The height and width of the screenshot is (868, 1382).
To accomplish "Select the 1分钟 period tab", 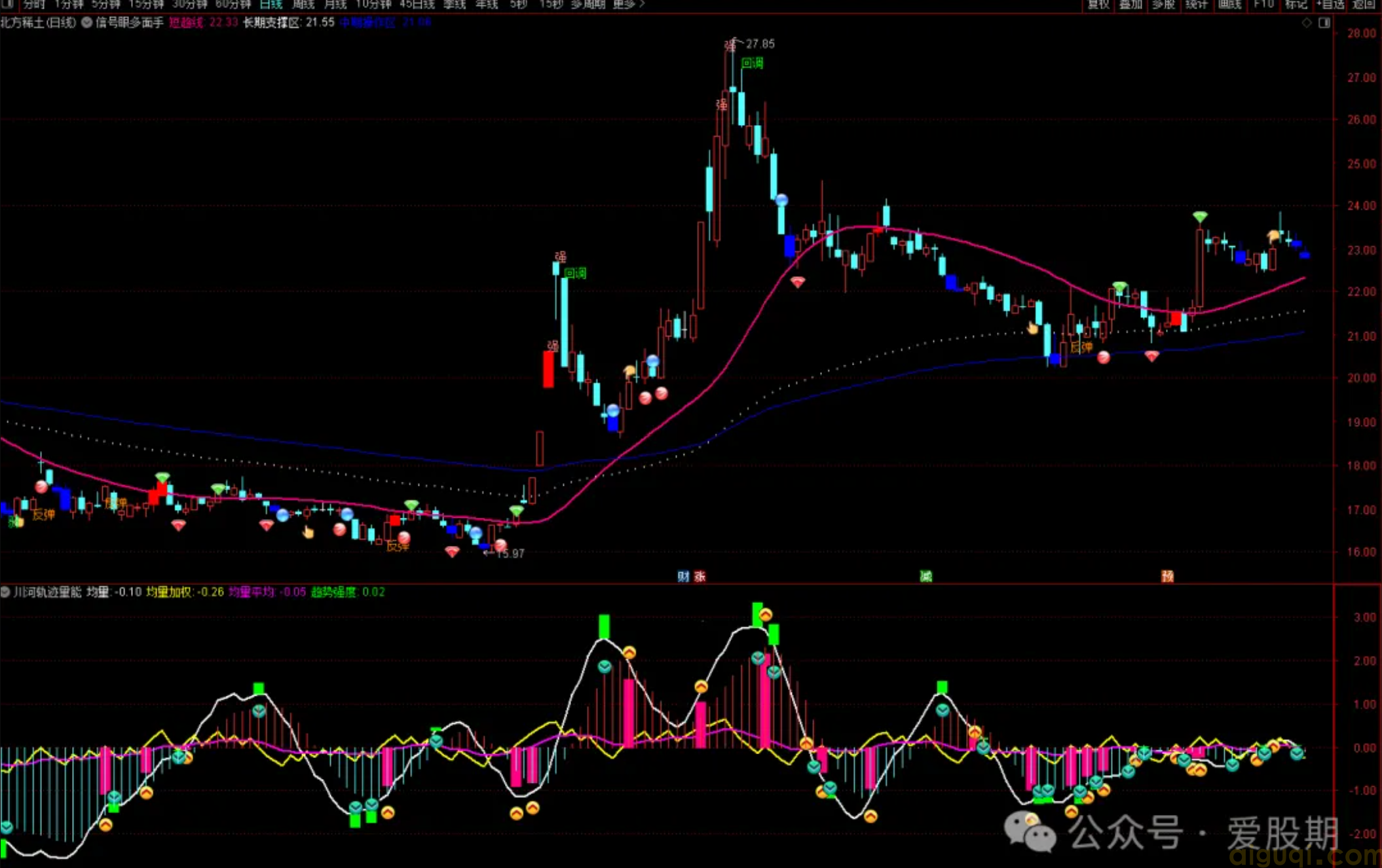I will click(68, 4).
